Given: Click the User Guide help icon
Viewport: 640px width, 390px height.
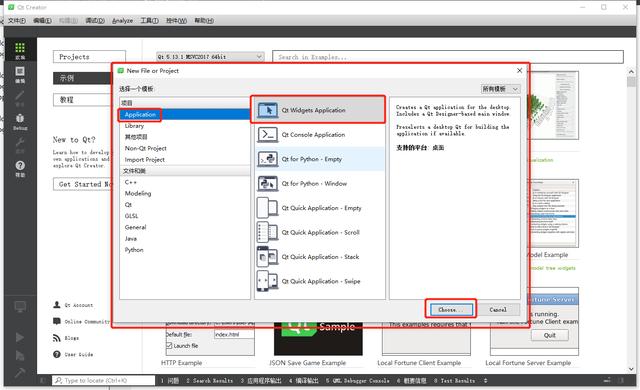Looking at the screenshot, I should [57, 354].
